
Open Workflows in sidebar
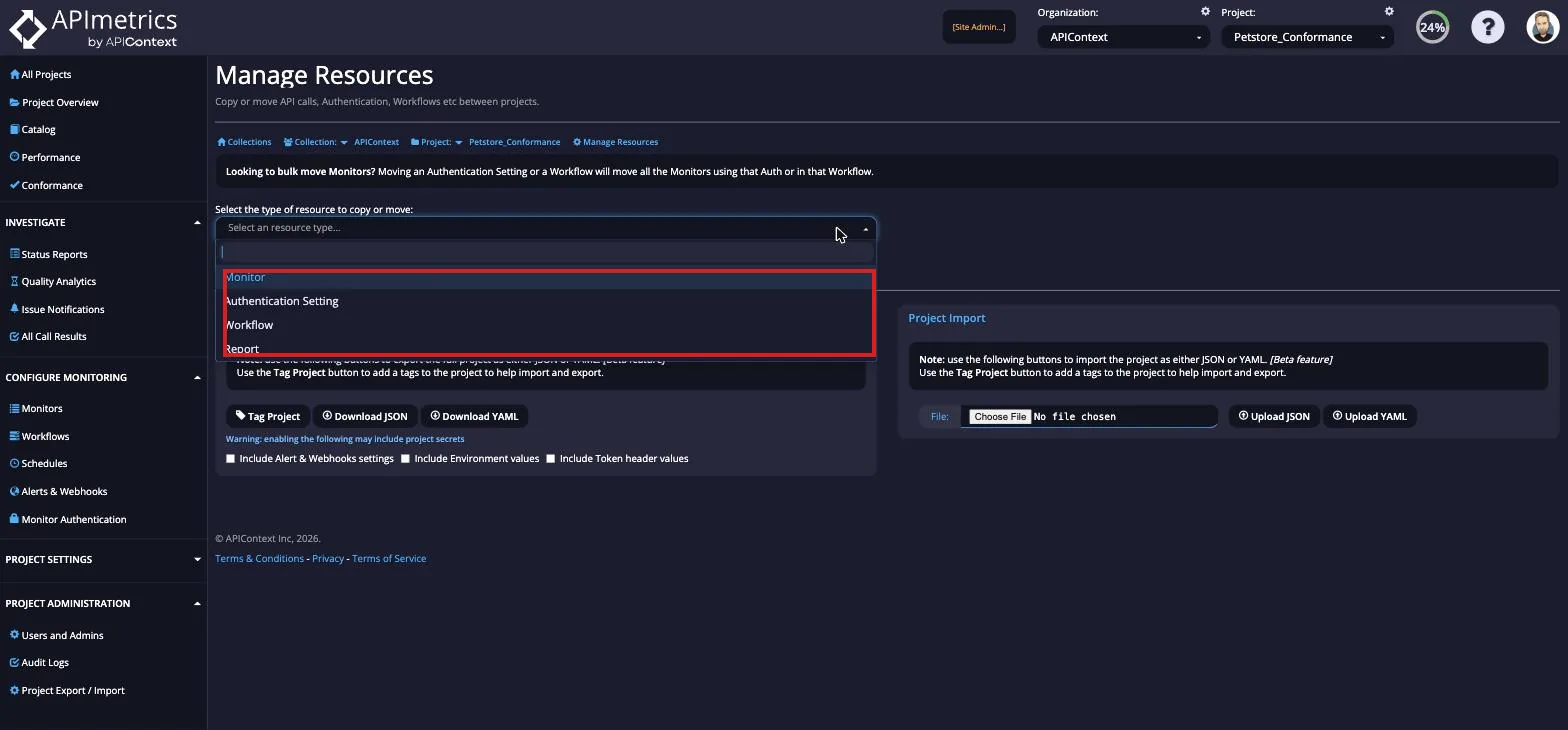[x=39, y=436]
